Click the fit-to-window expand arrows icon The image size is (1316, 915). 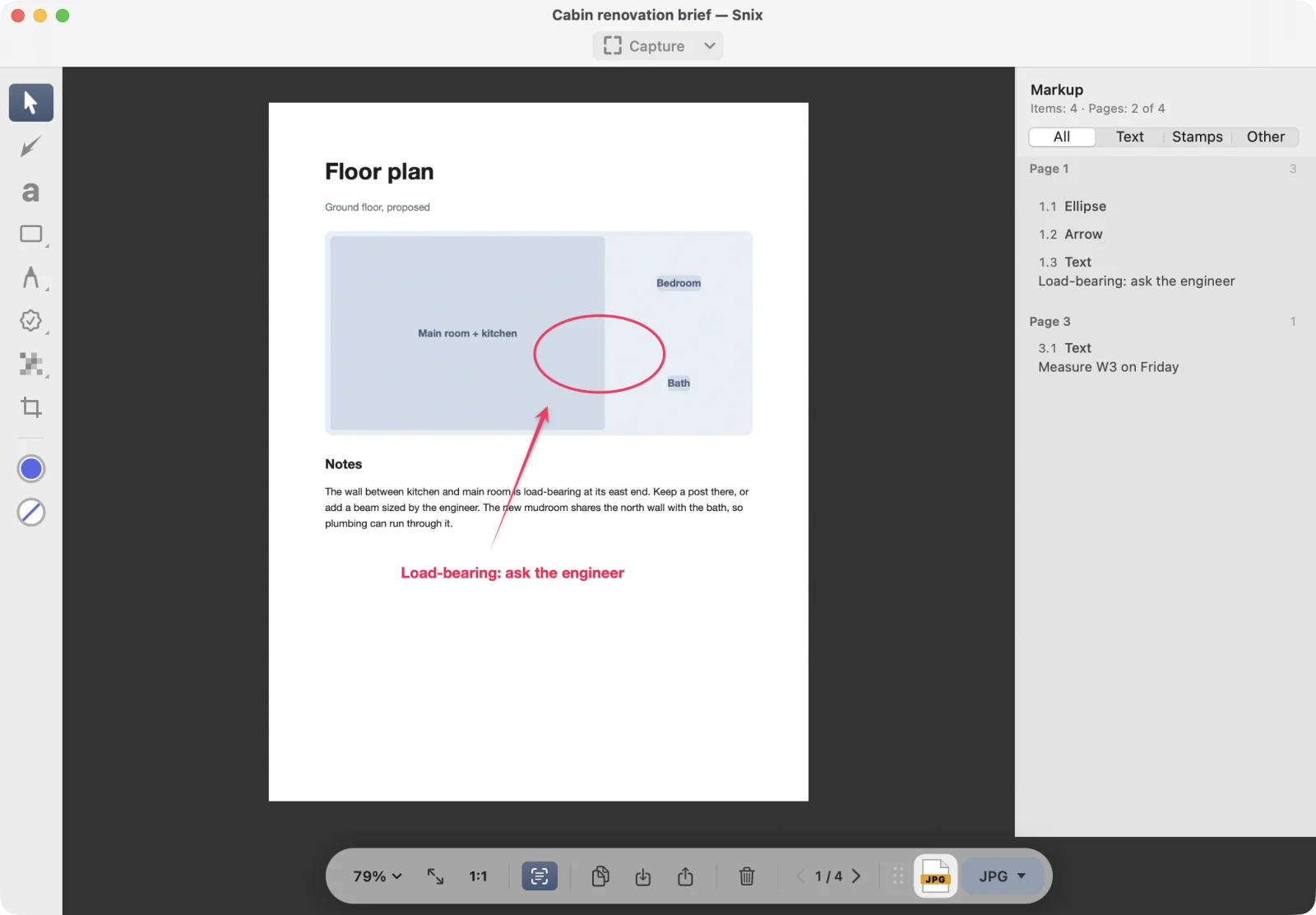point(436,876)
